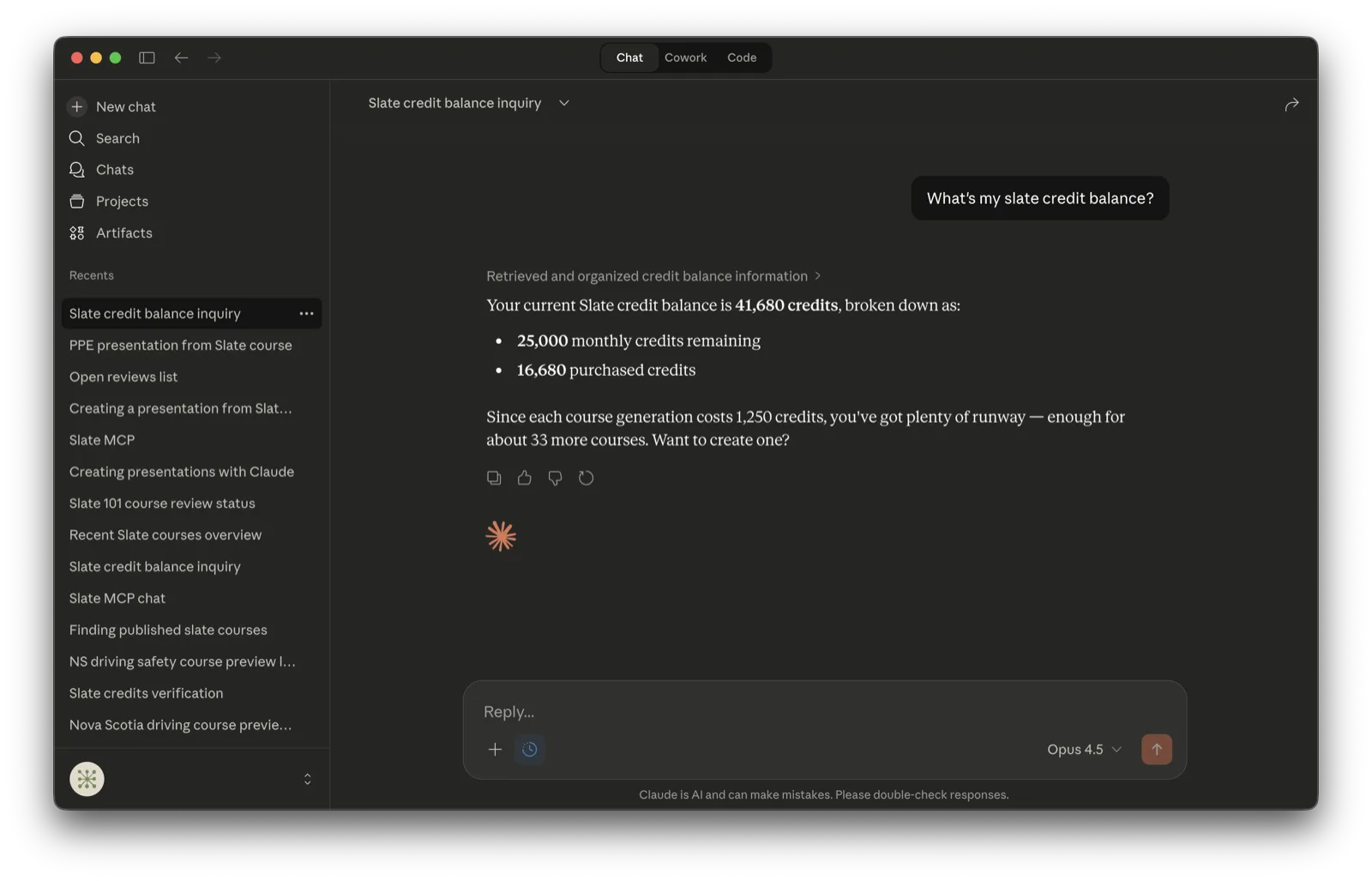Click the '41,680 credits' total in the response

click(786, 305)
